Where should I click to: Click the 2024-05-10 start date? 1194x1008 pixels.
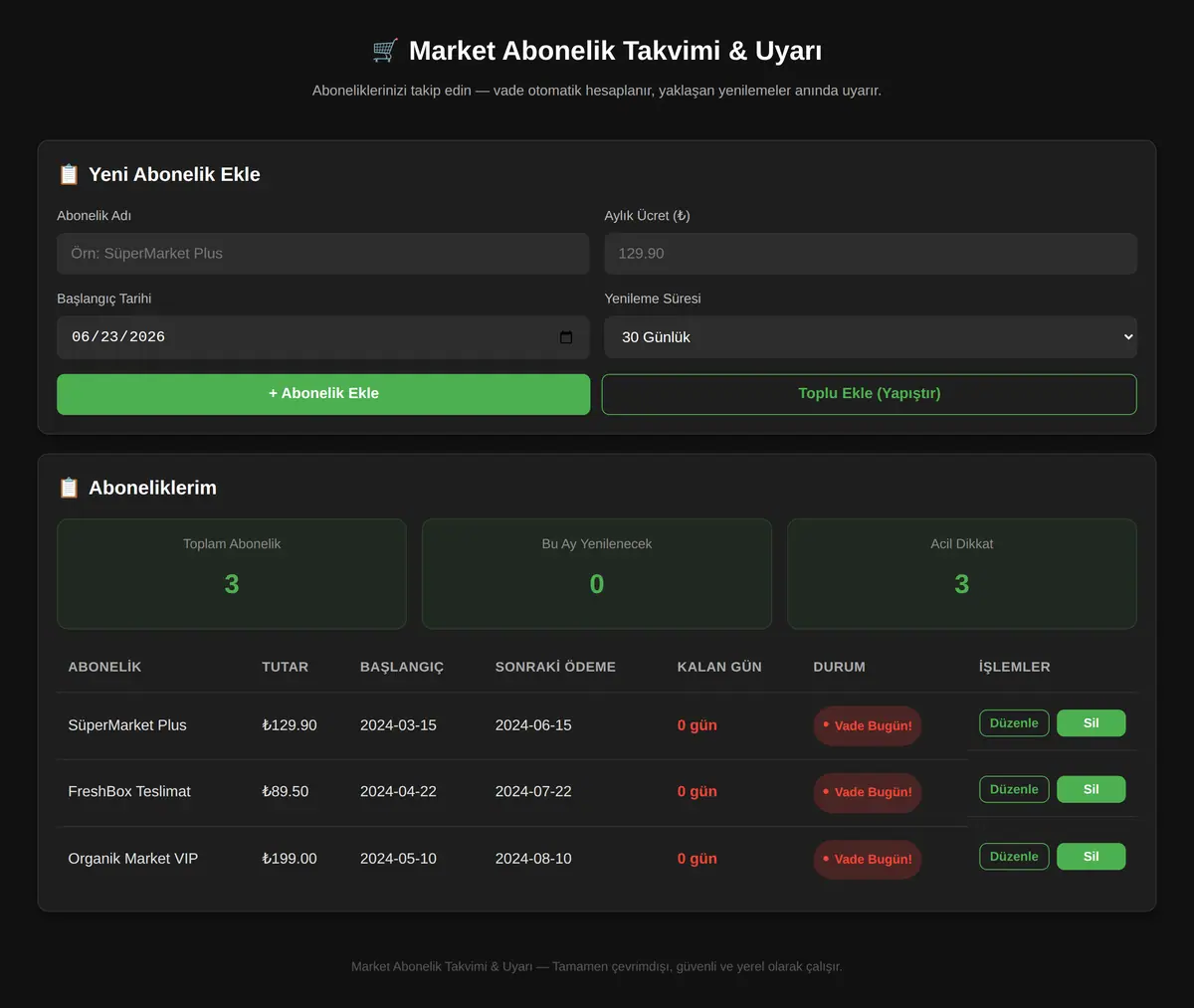398,859
